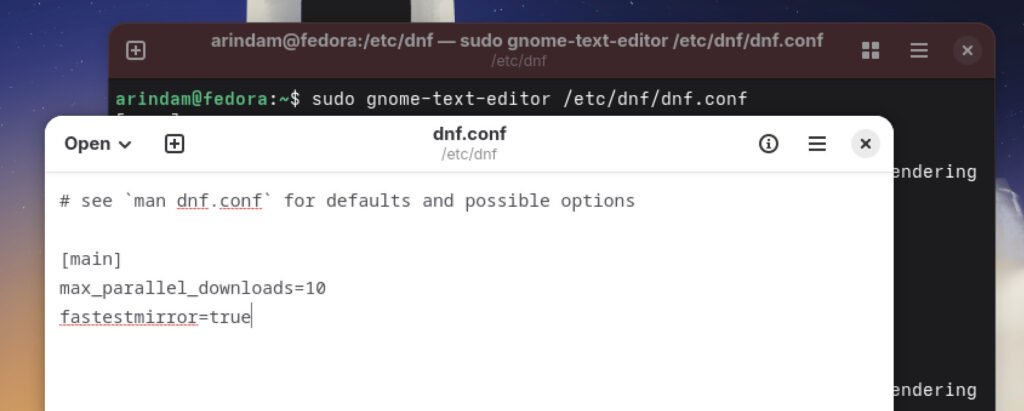Place cursor on the [main] line
The image size is (1024, 411).
[91, 260]
